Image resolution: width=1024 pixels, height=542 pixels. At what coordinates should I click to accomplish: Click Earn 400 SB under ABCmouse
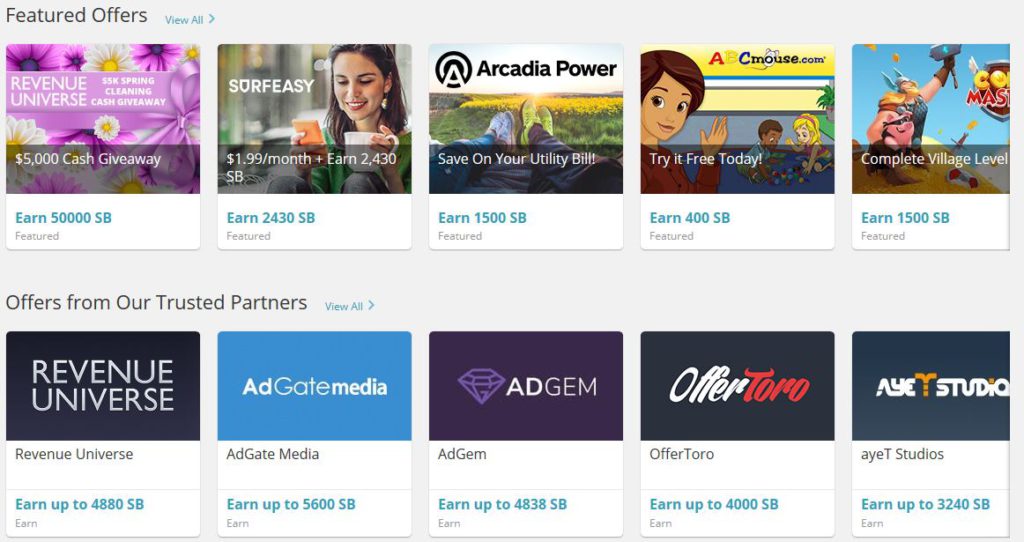point(690,218)
